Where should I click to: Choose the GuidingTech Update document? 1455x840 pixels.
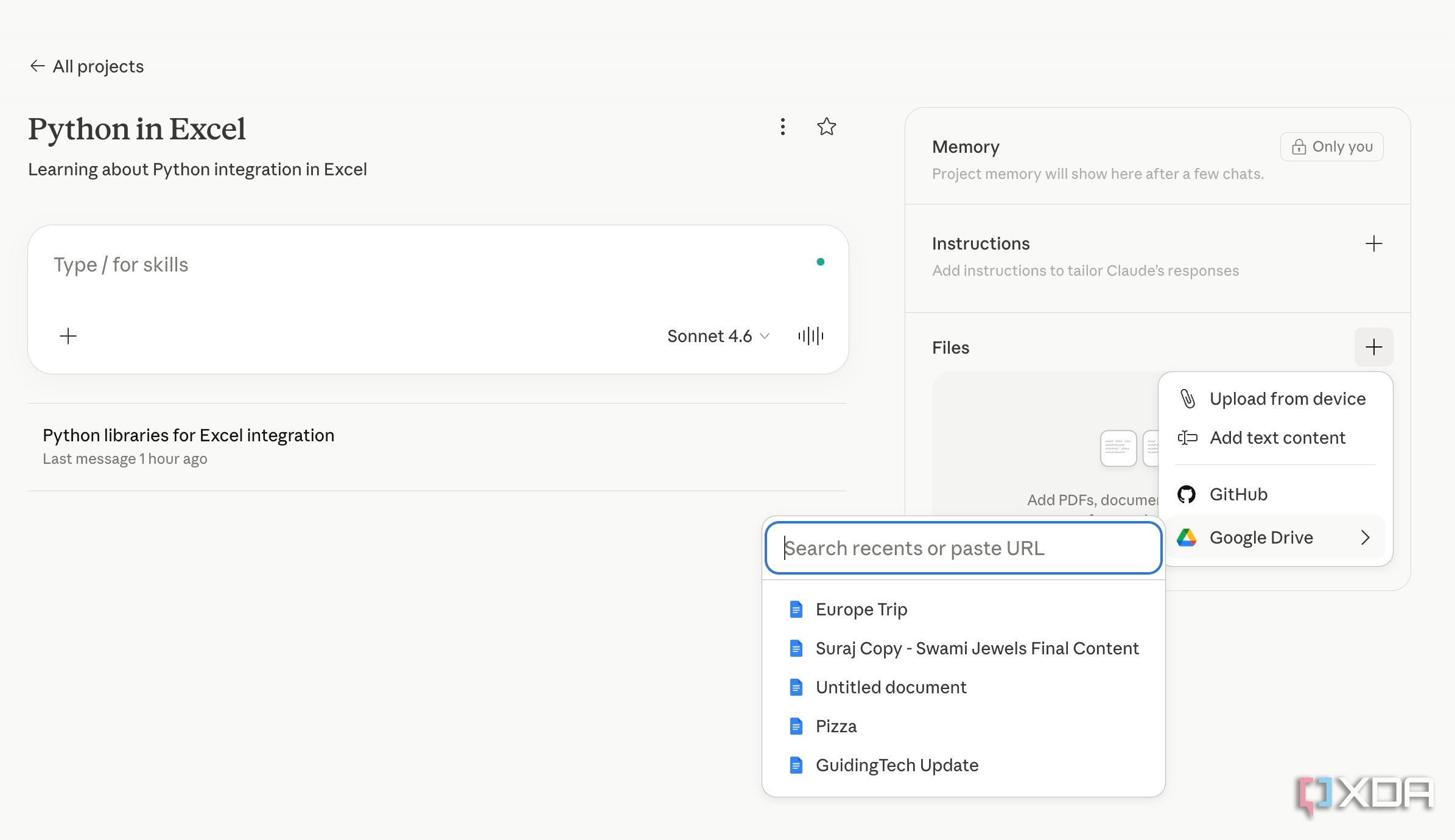click(963, 765)
